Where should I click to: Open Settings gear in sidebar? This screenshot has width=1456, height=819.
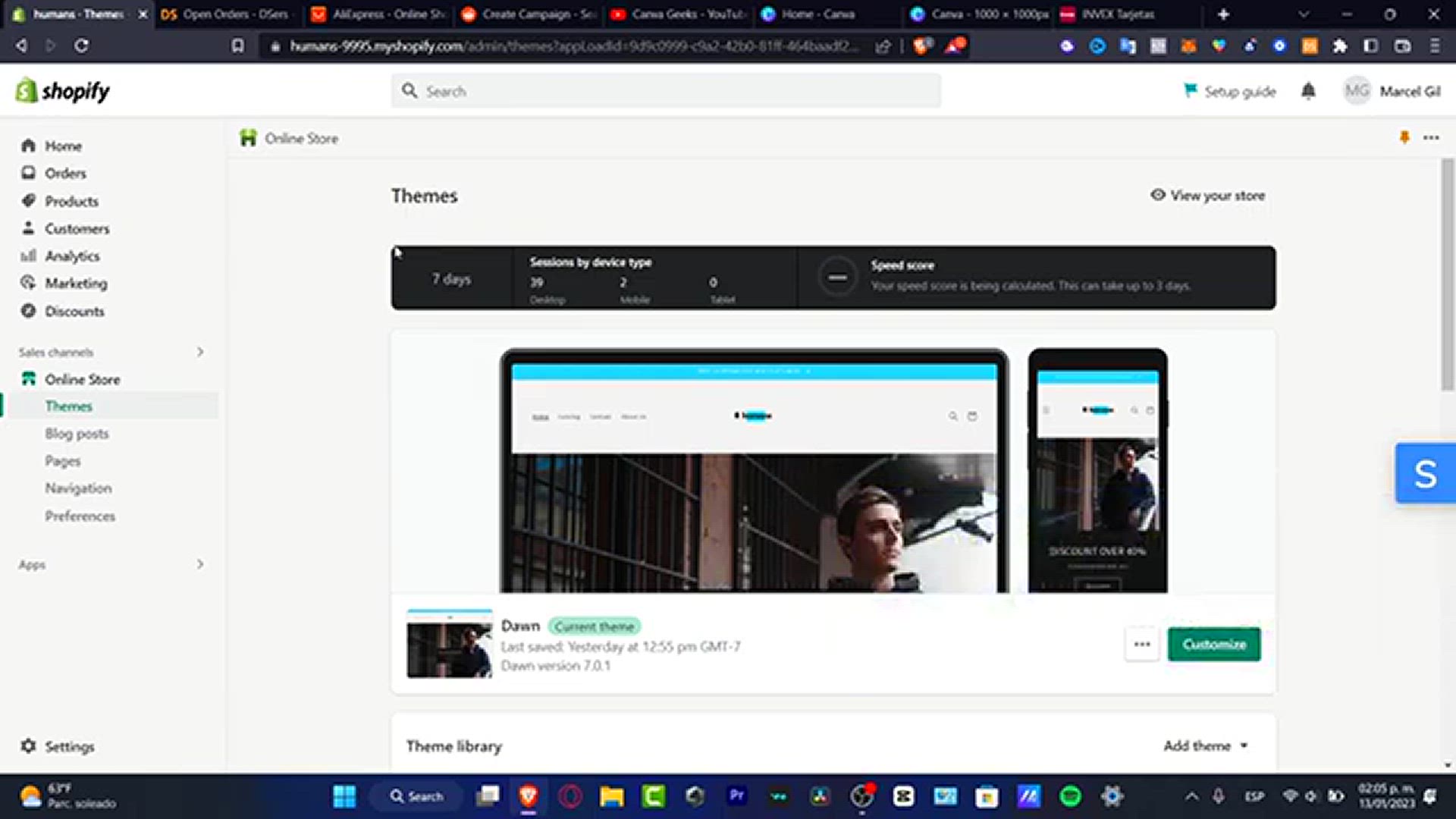29,746
